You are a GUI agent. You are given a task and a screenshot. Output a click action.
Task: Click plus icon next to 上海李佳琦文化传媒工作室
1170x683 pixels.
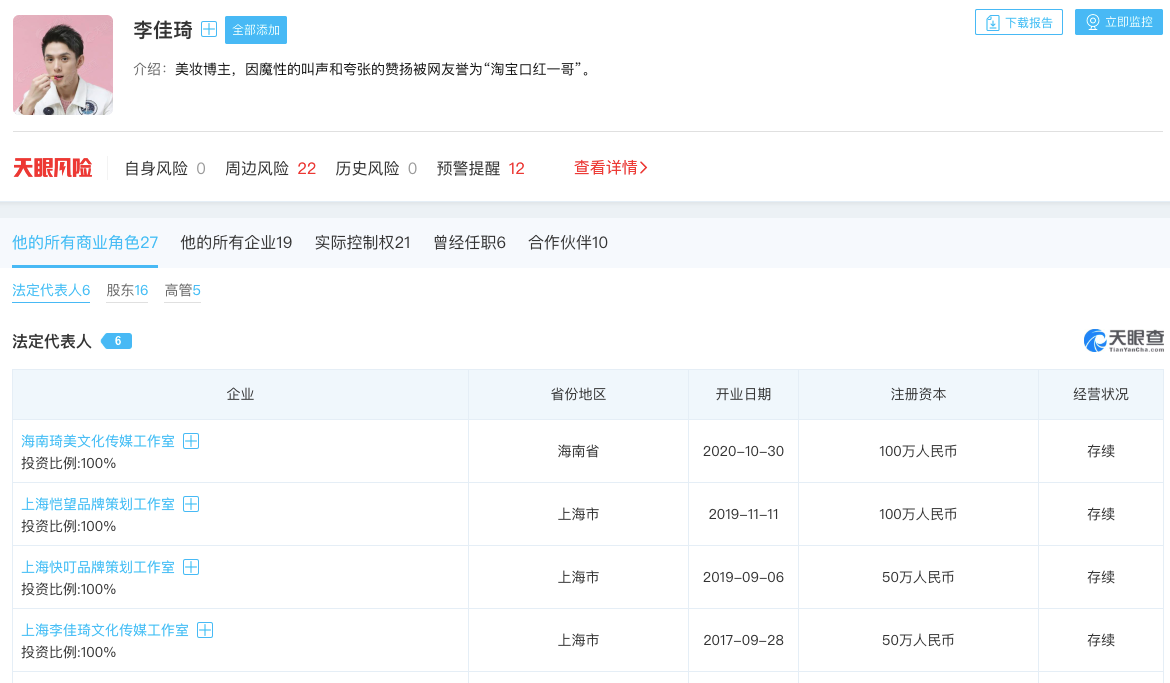pyautogui.click(x=205, y=630)
